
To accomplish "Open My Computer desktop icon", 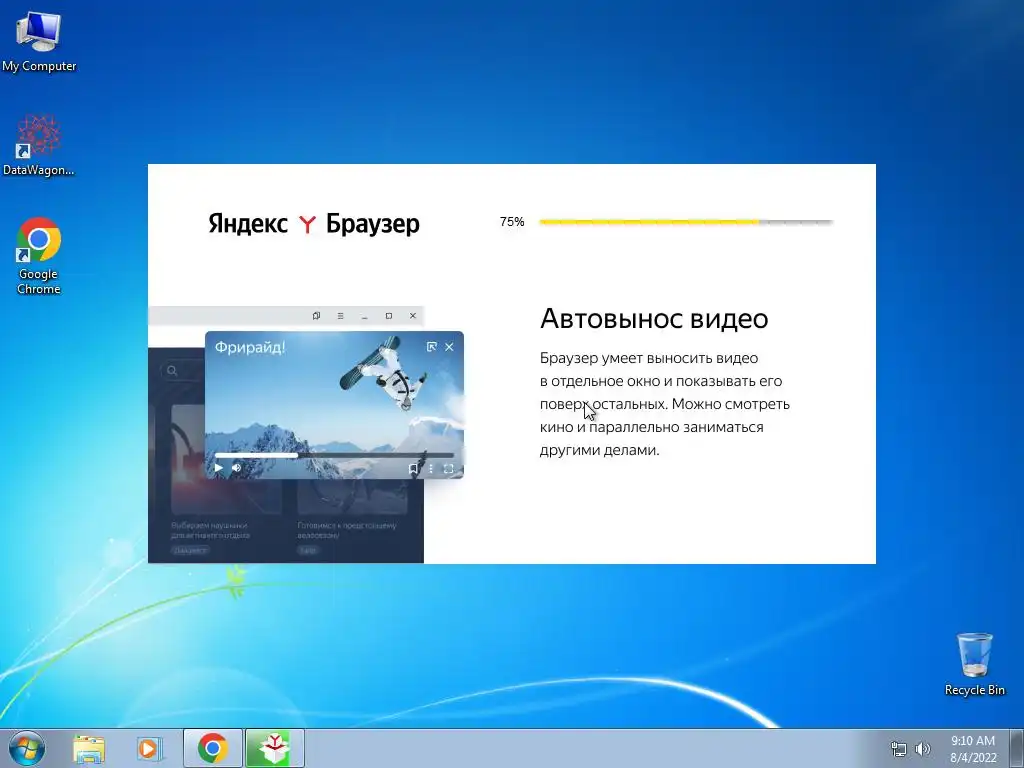I will point(39,40).
